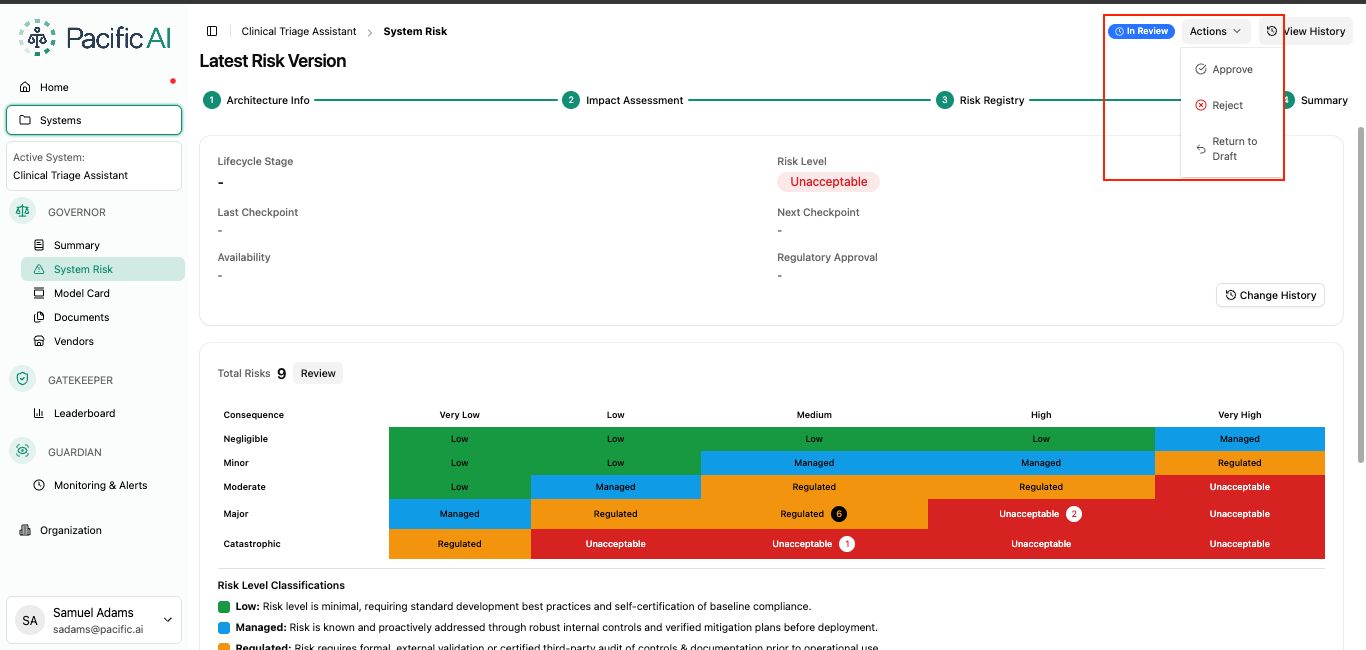
Task: Go to step 1, Architecture Info
Action: click(x=257, y=100)
